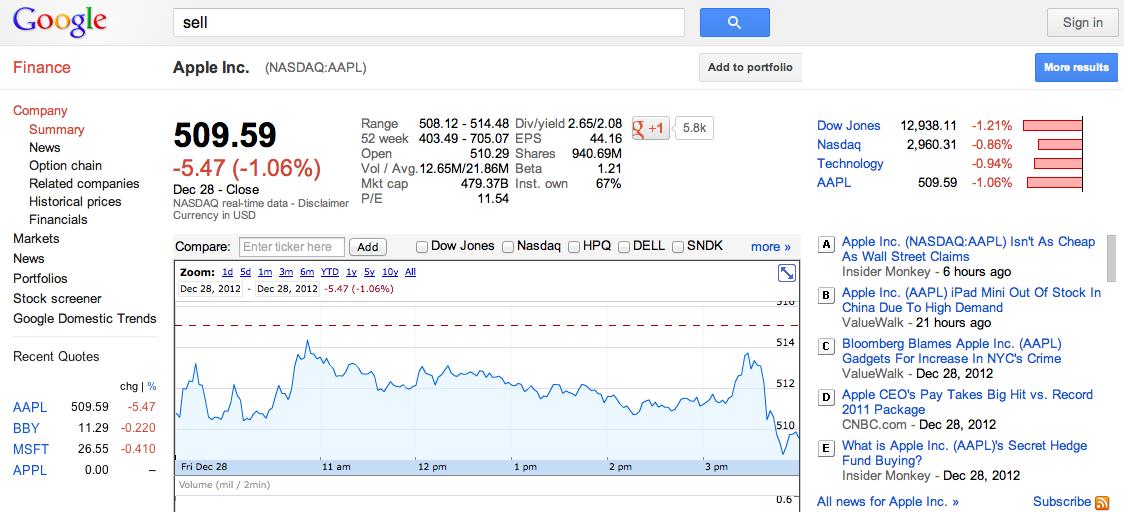Open 'All news for Apple Inc. »' link

coord(887,502)
